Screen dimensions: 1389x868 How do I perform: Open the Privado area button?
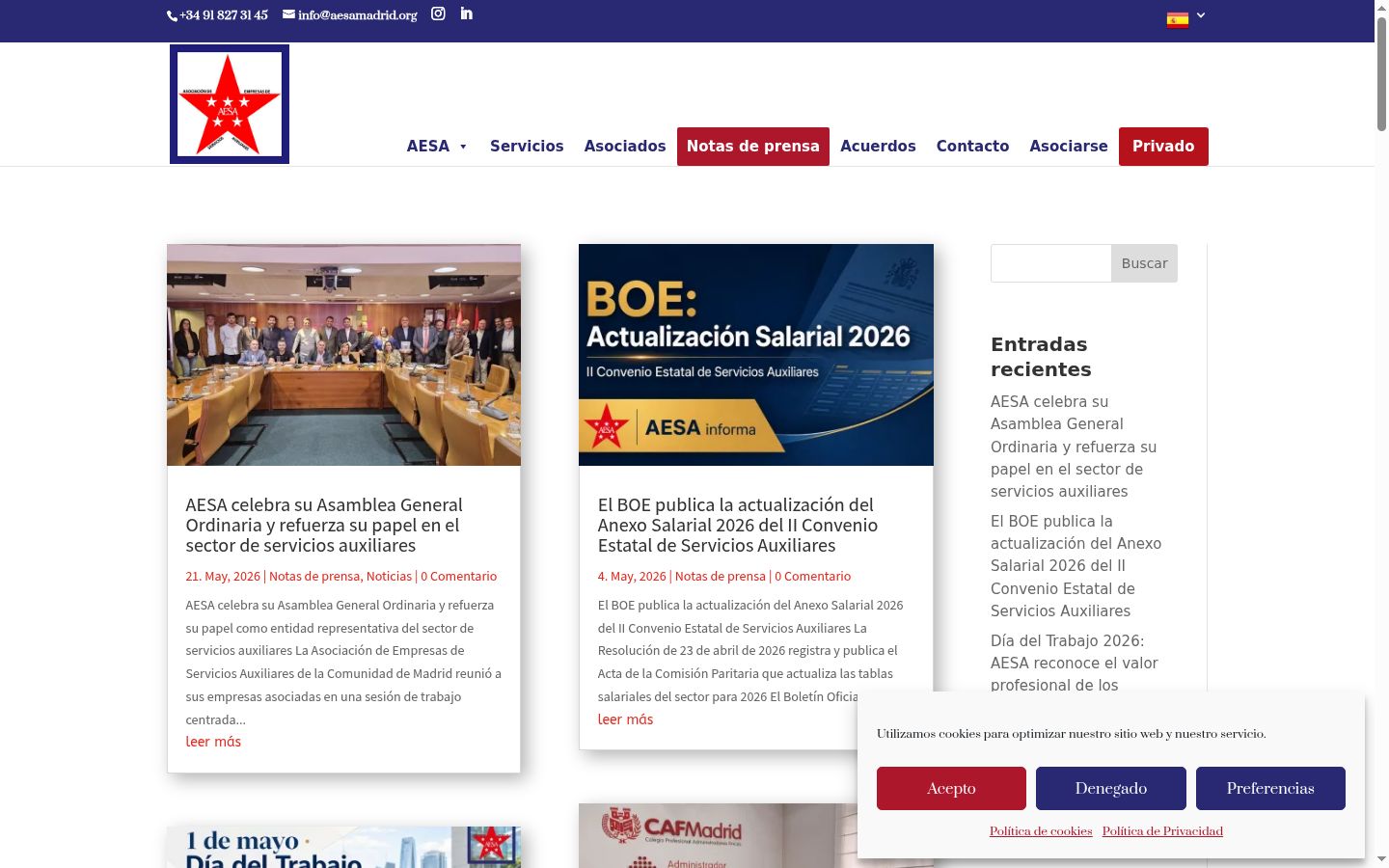(1163, 147)
